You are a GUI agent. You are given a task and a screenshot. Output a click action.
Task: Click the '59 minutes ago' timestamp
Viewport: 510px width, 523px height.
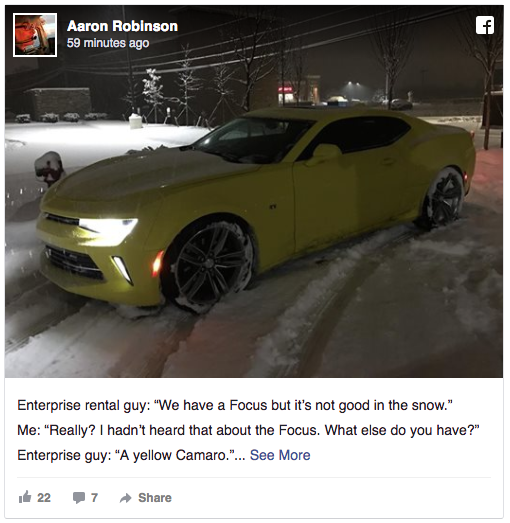click(108, 43)
